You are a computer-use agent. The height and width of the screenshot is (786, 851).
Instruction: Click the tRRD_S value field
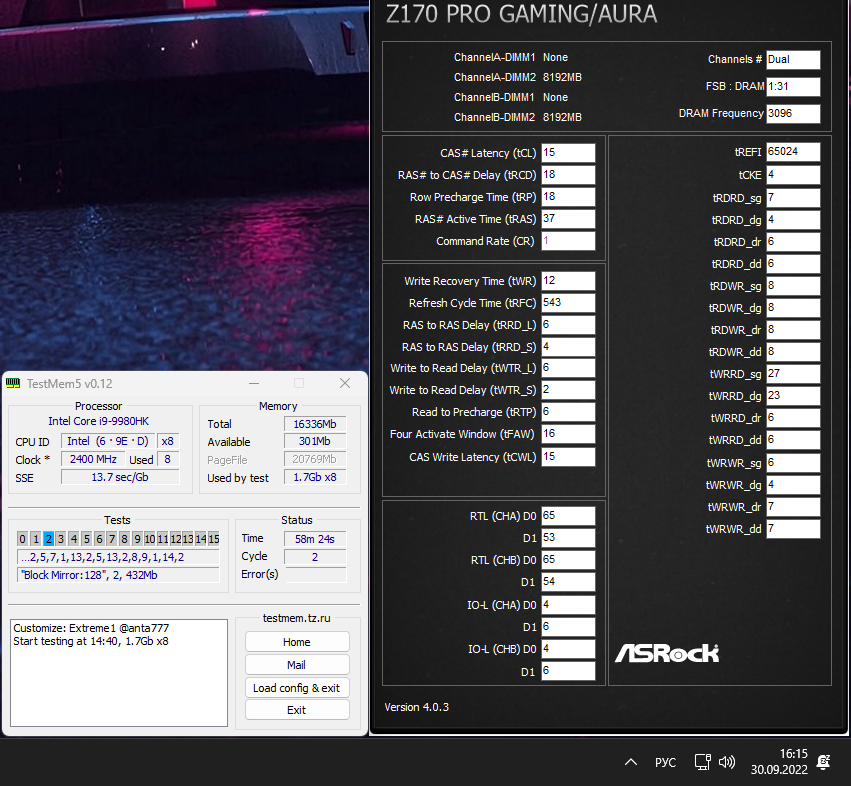click(x=568, y=347)
